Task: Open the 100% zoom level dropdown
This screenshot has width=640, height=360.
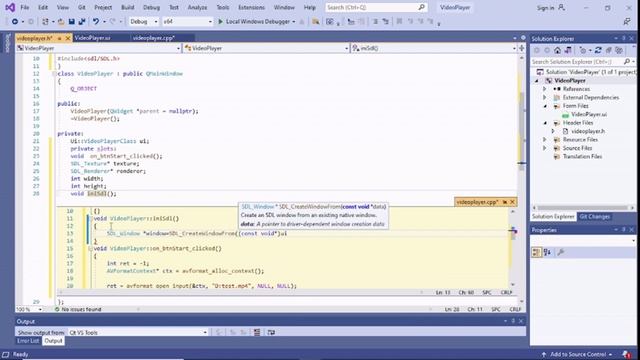Action: coord(29,309)
